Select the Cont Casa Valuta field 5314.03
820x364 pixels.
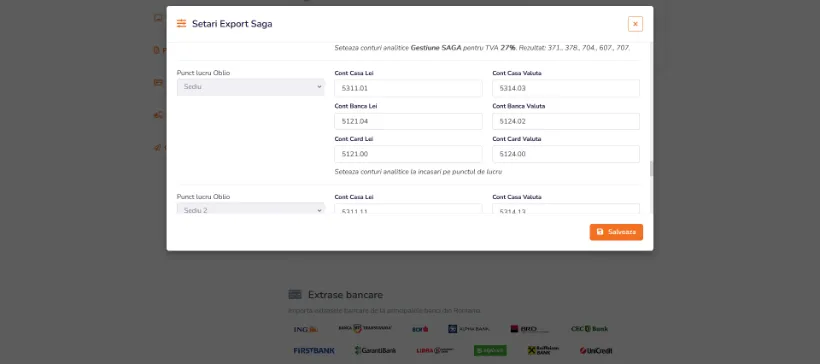(566, 88)
